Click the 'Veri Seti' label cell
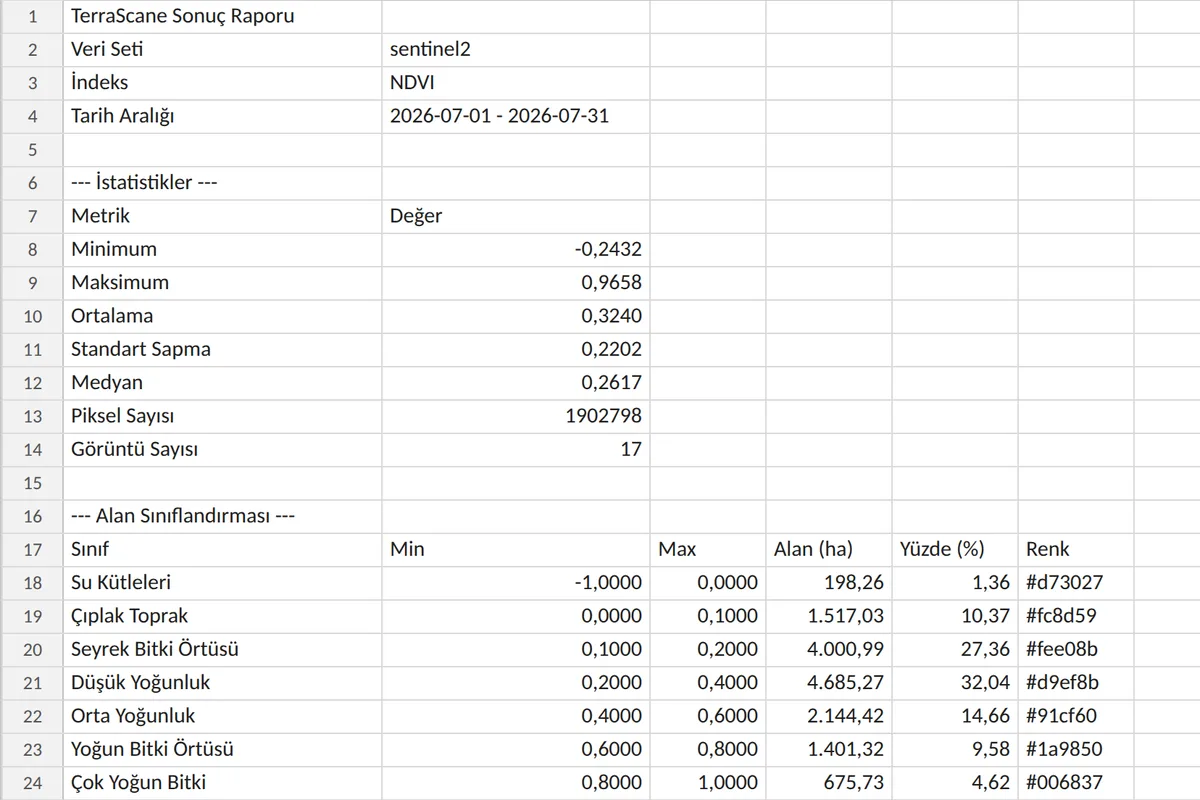This screenshot has width=1200, height=800. pyautogui.click(x=223, y=49)
